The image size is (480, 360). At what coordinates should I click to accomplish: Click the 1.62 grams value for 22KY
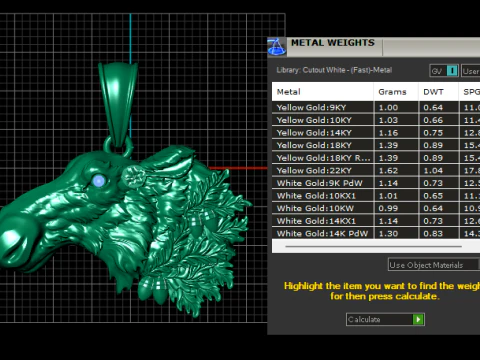[x=388, y=170]
